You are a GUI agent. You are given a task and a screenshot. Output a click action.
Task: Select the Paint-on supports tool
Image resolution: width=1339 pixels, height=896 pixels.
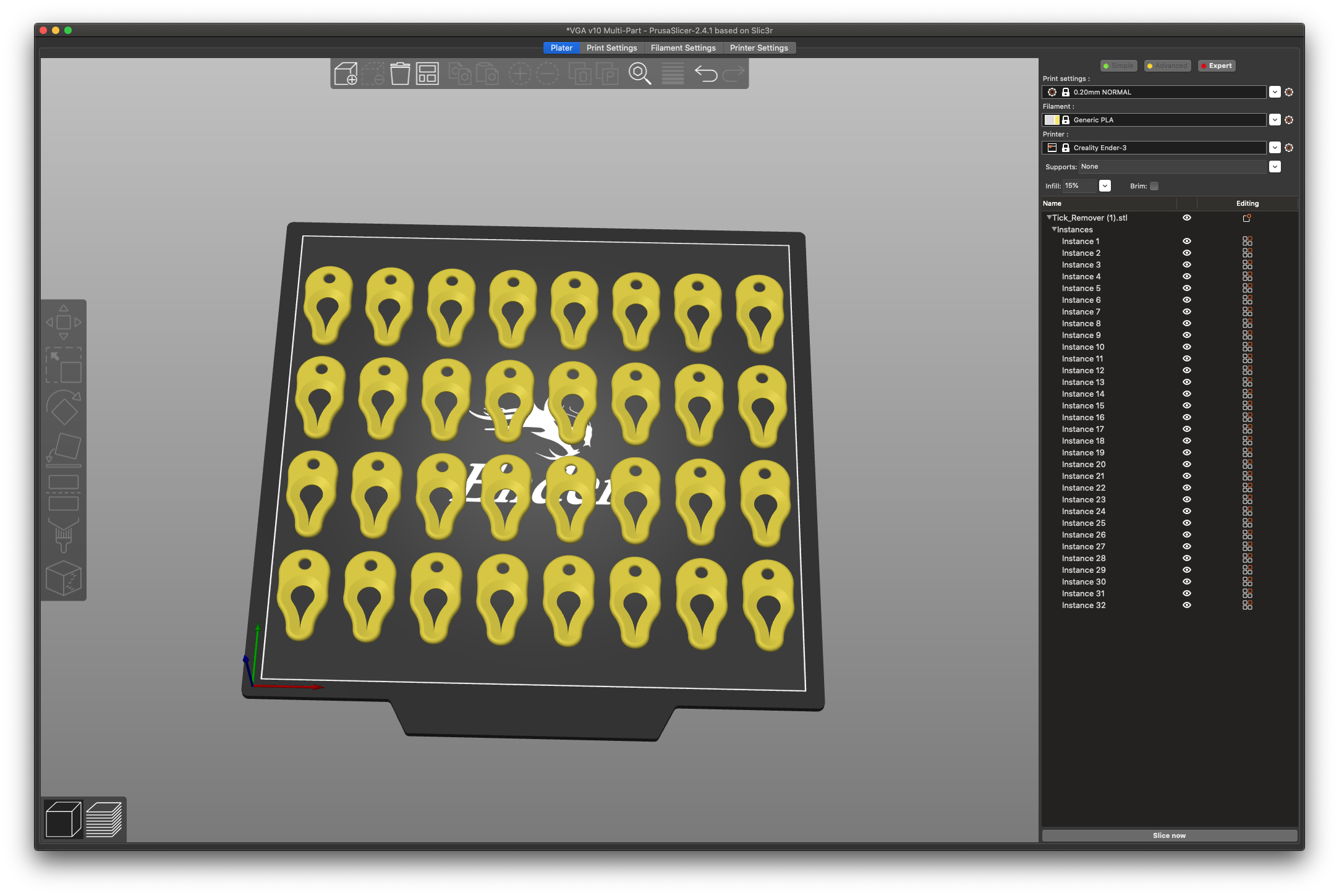click(64, 535)
